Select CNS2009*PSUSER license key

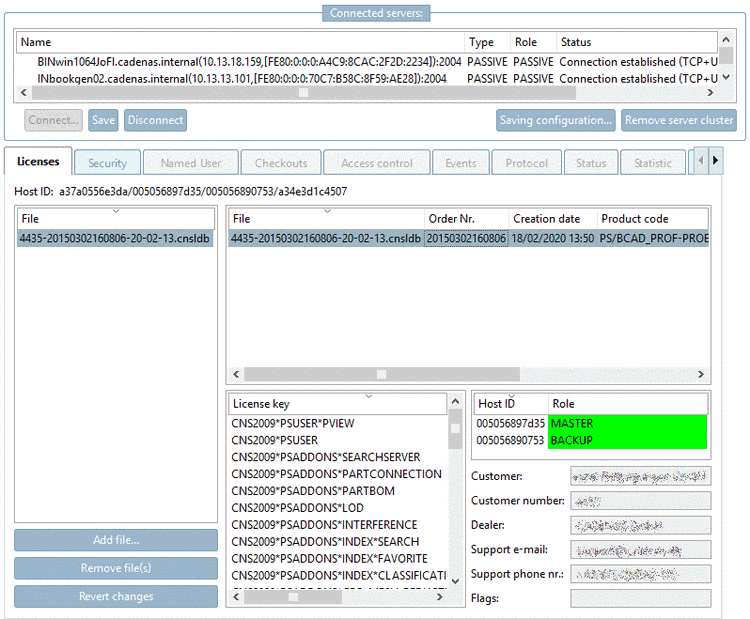(275, 440)
